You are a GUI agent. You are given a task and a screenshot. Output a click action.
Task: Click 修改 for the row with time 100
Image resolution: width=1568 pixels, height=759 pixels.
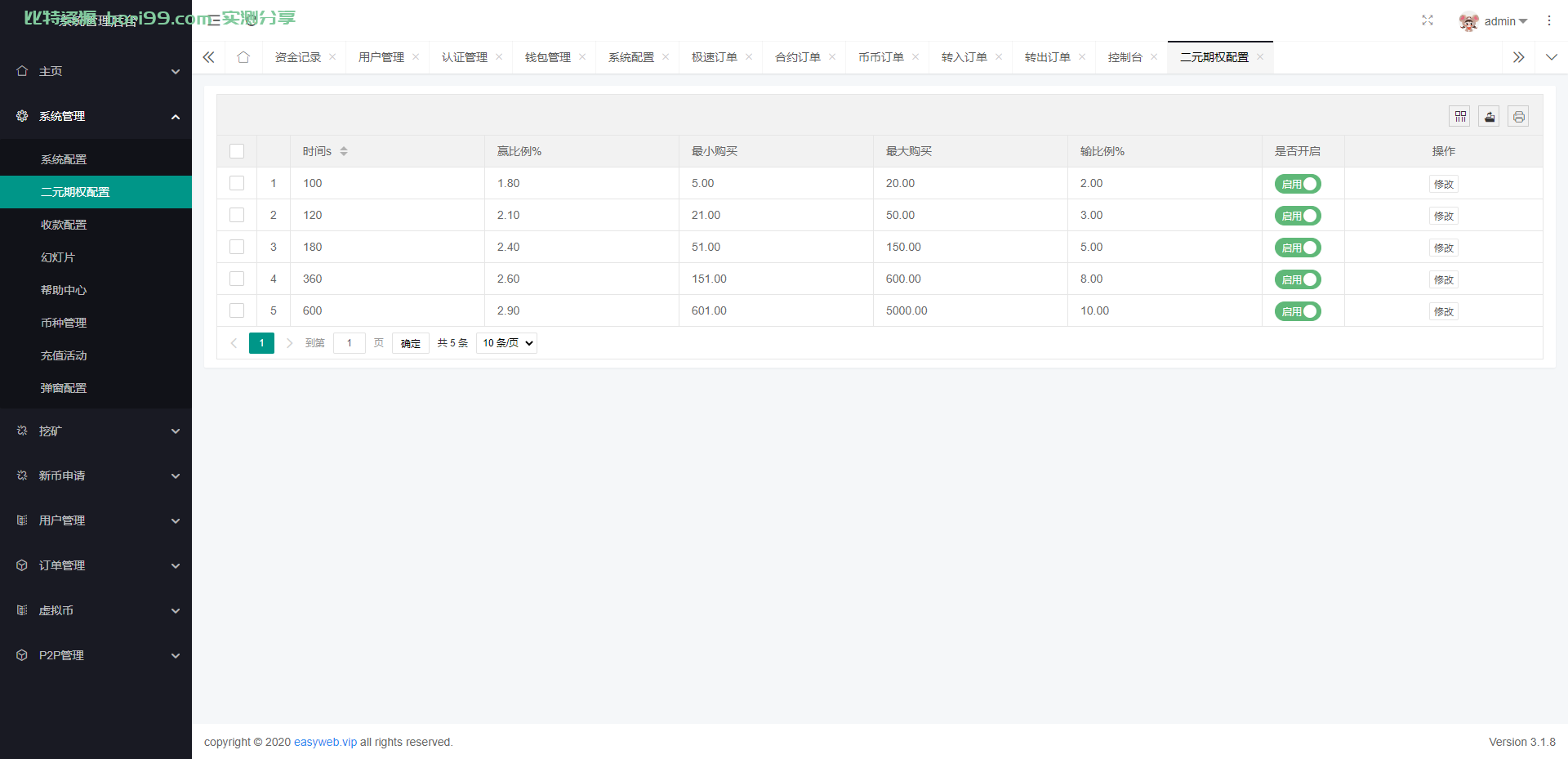(x=1444, y=184)
